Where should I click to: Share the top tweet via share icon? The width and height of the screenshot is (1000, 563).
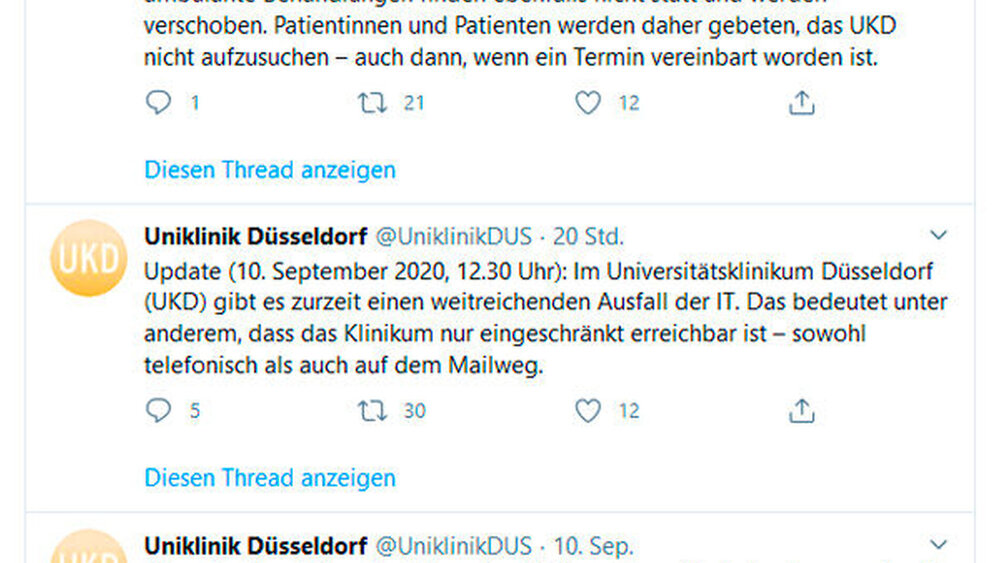pos(802,103)
